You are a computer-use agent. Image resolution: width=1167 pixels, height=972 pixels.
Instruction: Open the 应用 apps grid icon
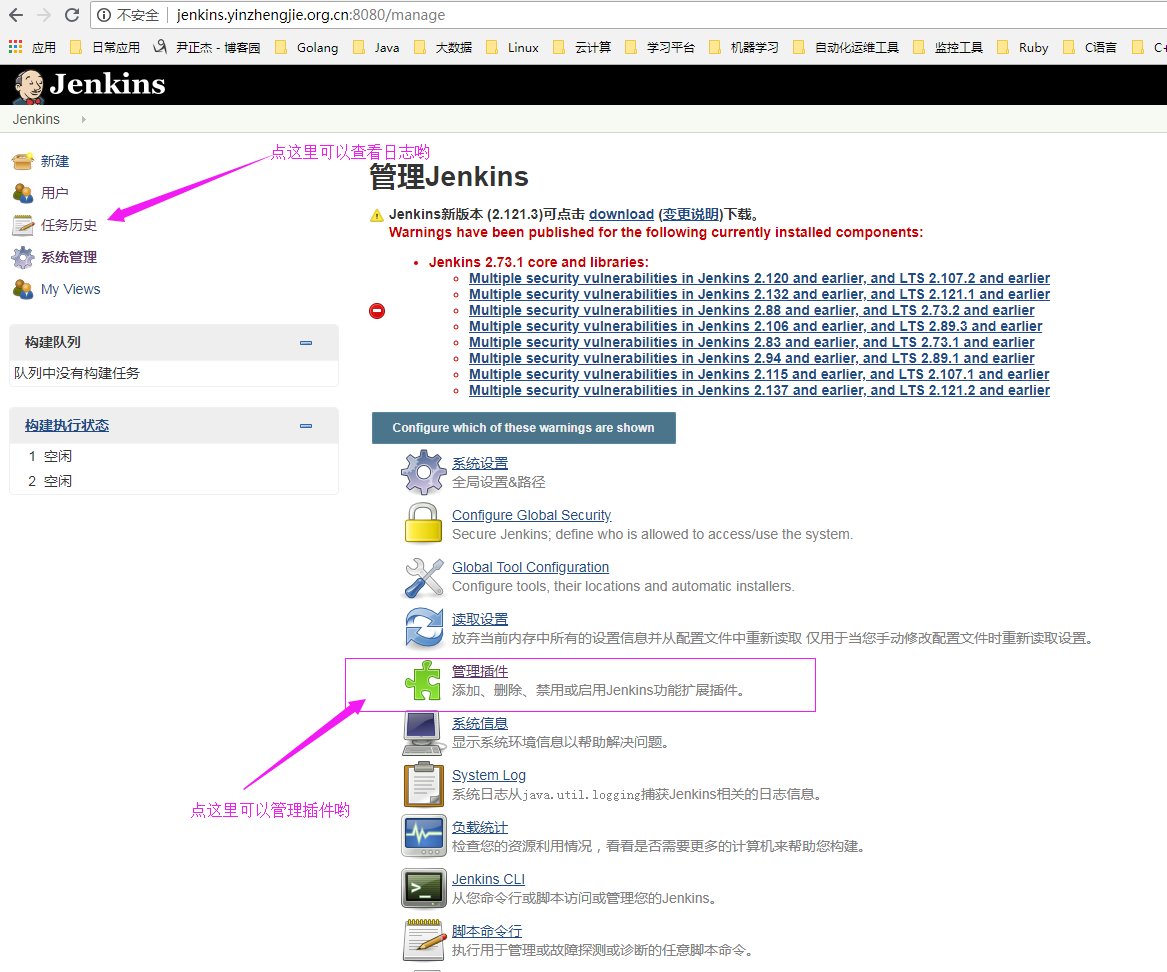click(16, 47)
